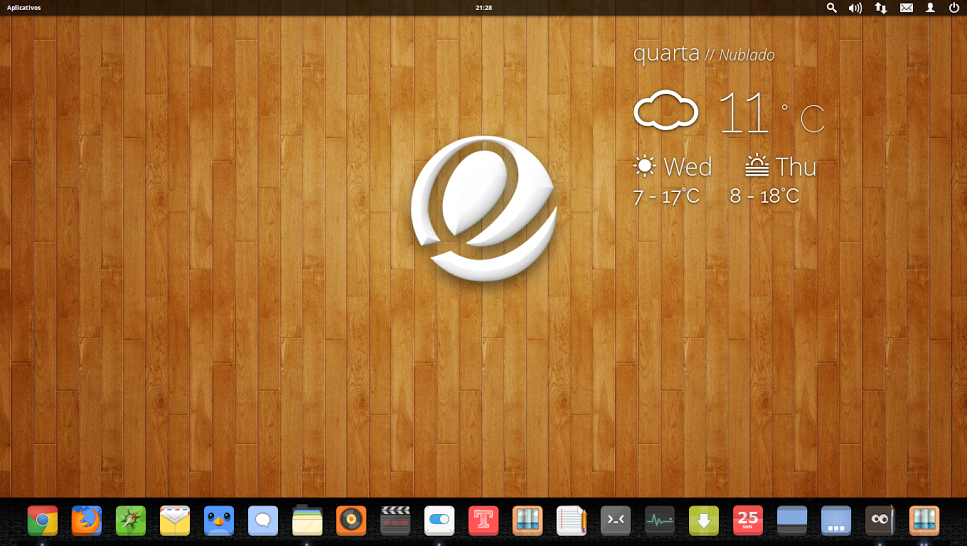967x546 pixels.
Task: Open the sound volume indicator
Action: coord(855,8)
